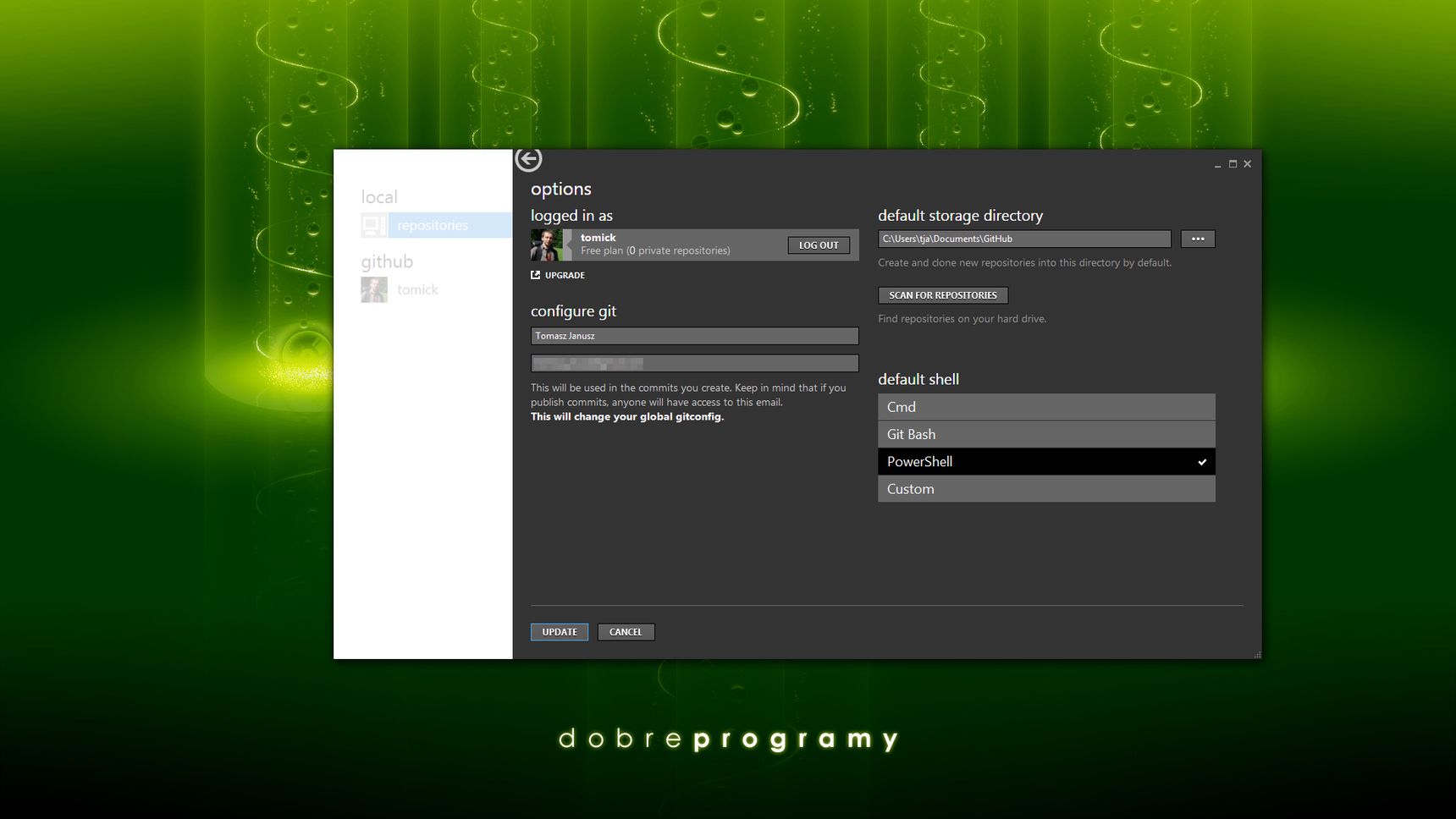Click 'Create and clone new repositories' description text
The height and width of the screenshot is (819, 1456).
(1025, 263)
